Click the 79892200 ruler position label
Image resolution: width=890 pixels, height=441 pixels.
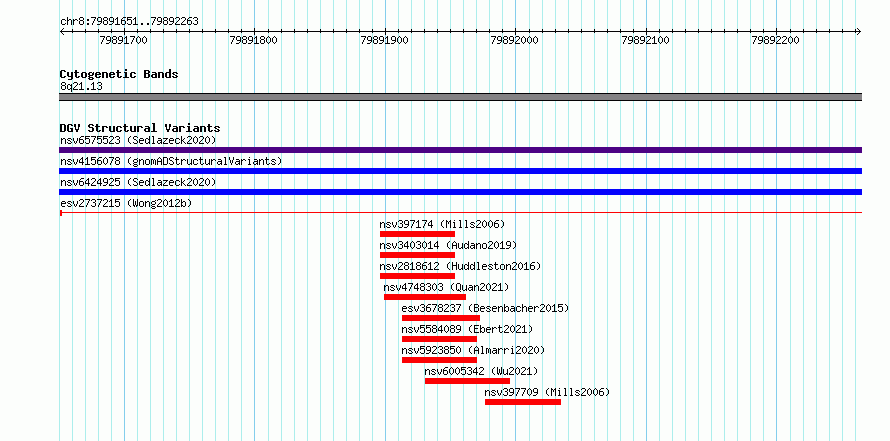pyautogui.click(x=775, y=40)
